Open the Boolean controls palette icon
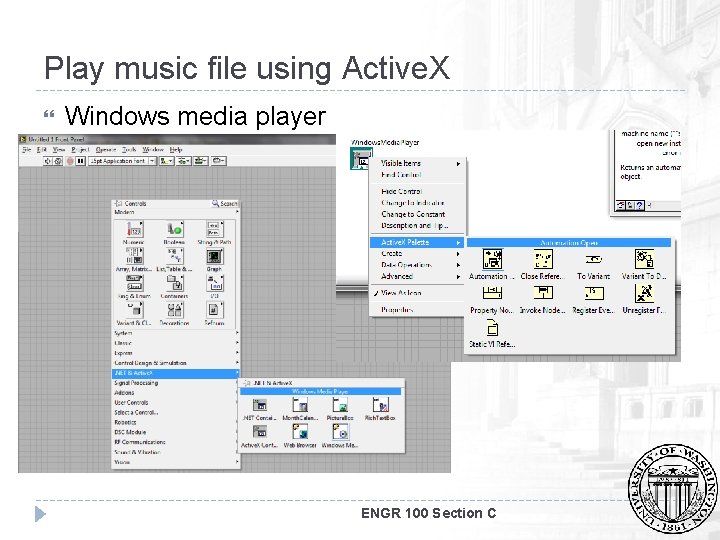 [174, 229]
